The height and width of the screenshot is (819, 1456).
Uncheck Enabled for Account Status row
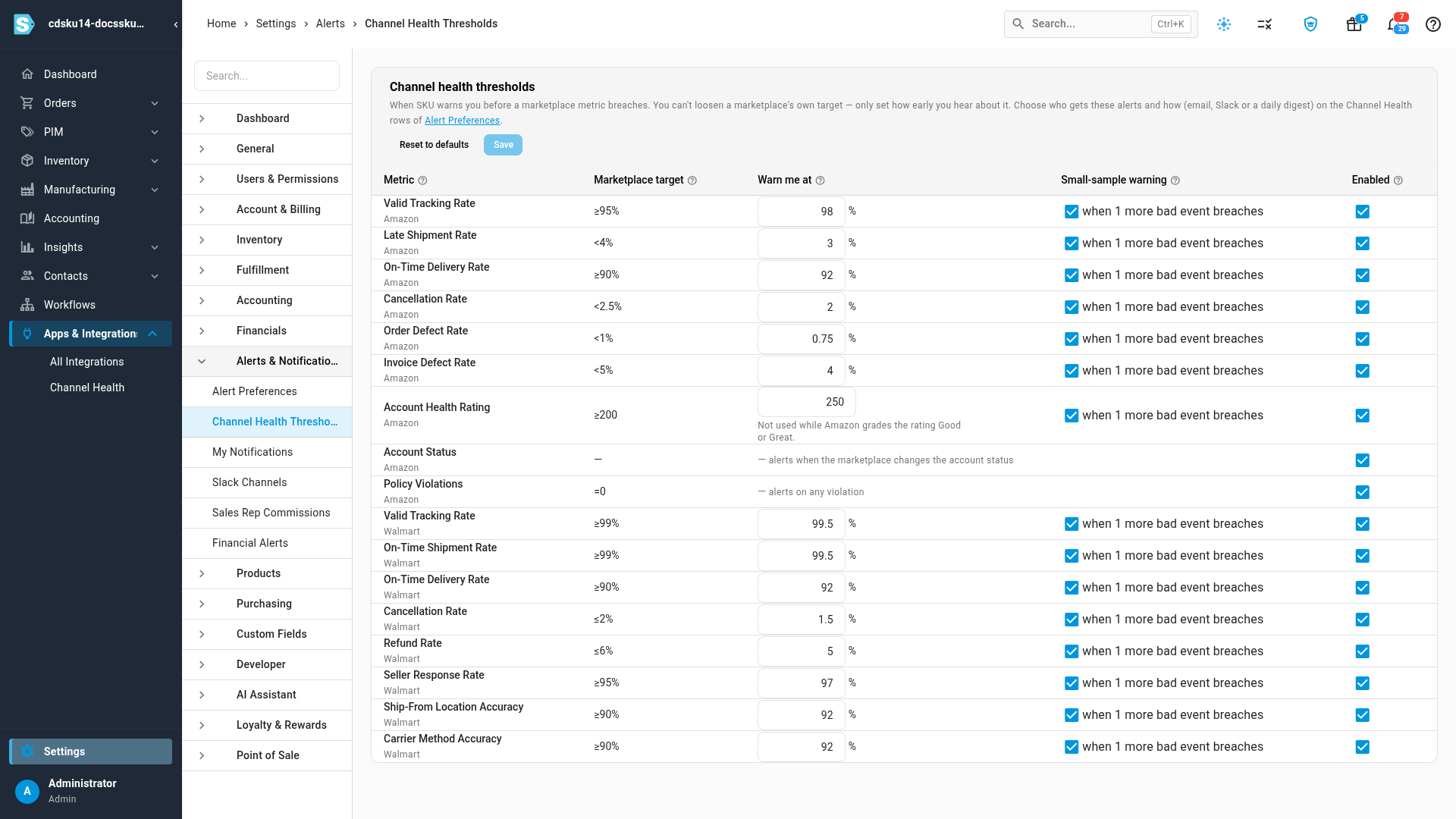point(1363,460)
